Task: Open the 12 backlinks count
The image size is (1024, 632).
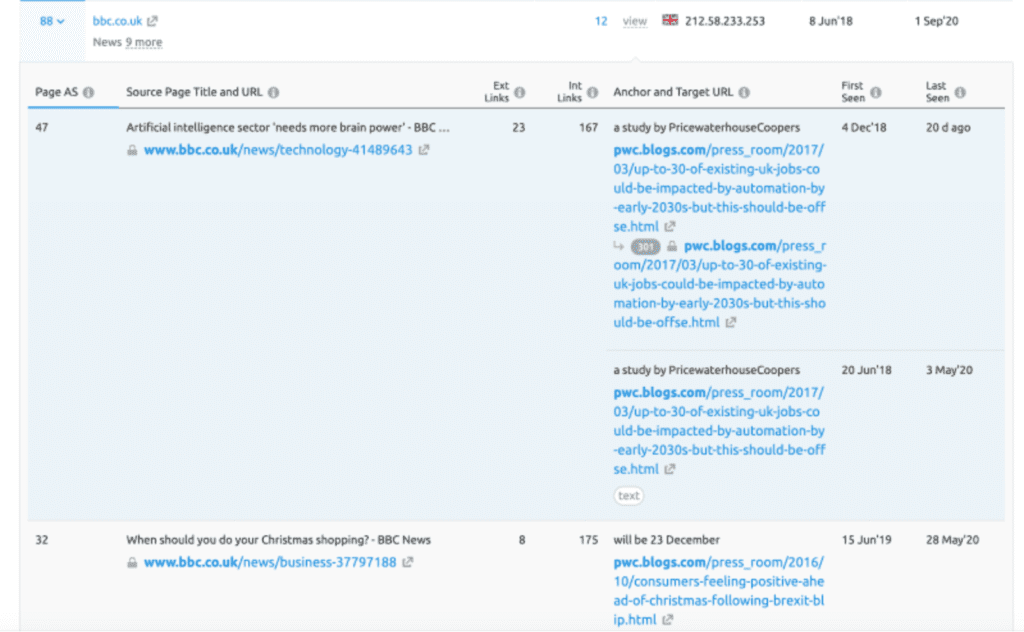Action: 601,21
